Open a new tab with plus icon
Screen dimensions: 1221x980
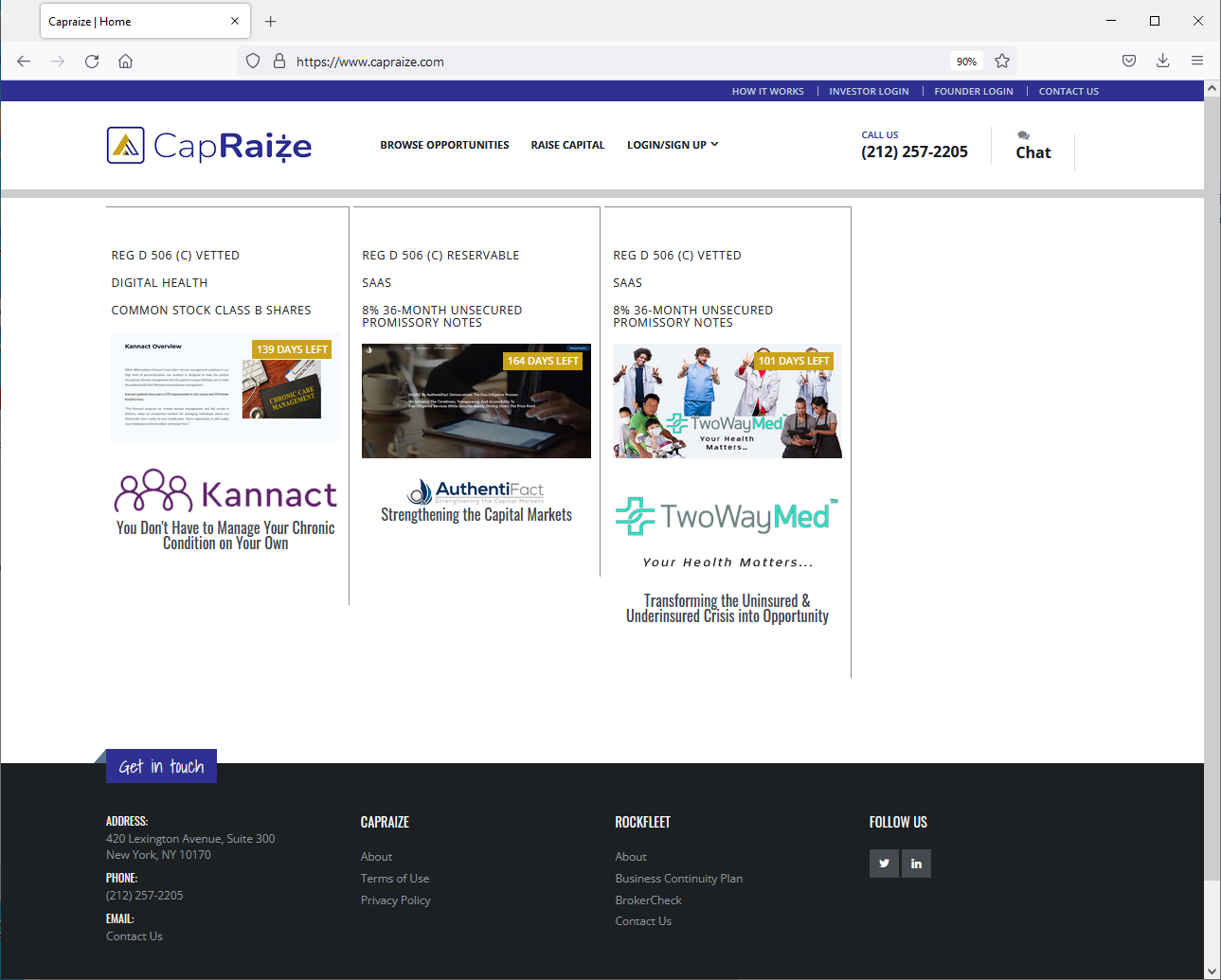271,21
